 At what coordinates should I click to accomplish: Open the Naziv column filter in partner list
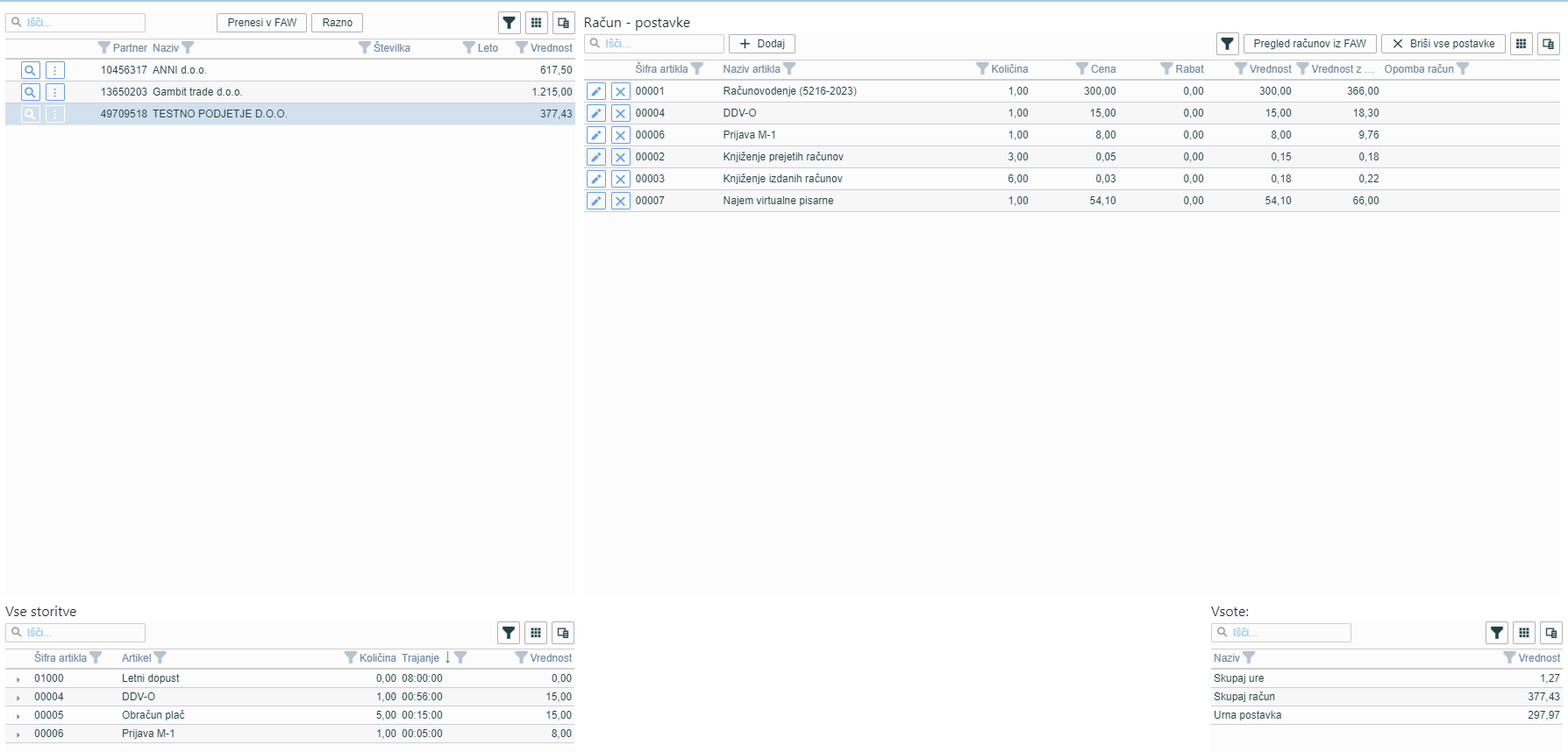[x=188, y=47]
